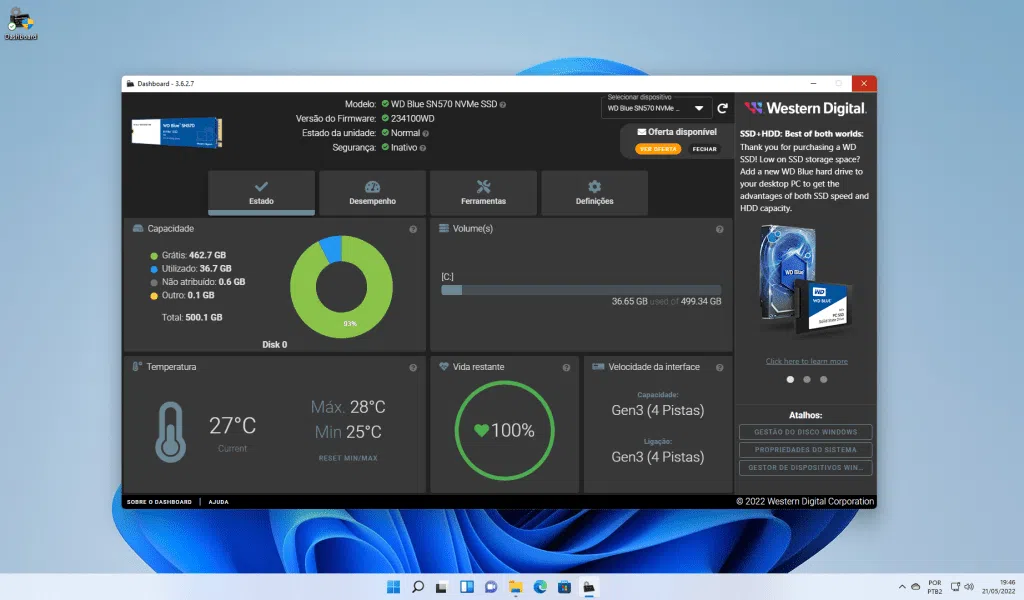Select the Estado tab with checkmark icon

[260, 193]
